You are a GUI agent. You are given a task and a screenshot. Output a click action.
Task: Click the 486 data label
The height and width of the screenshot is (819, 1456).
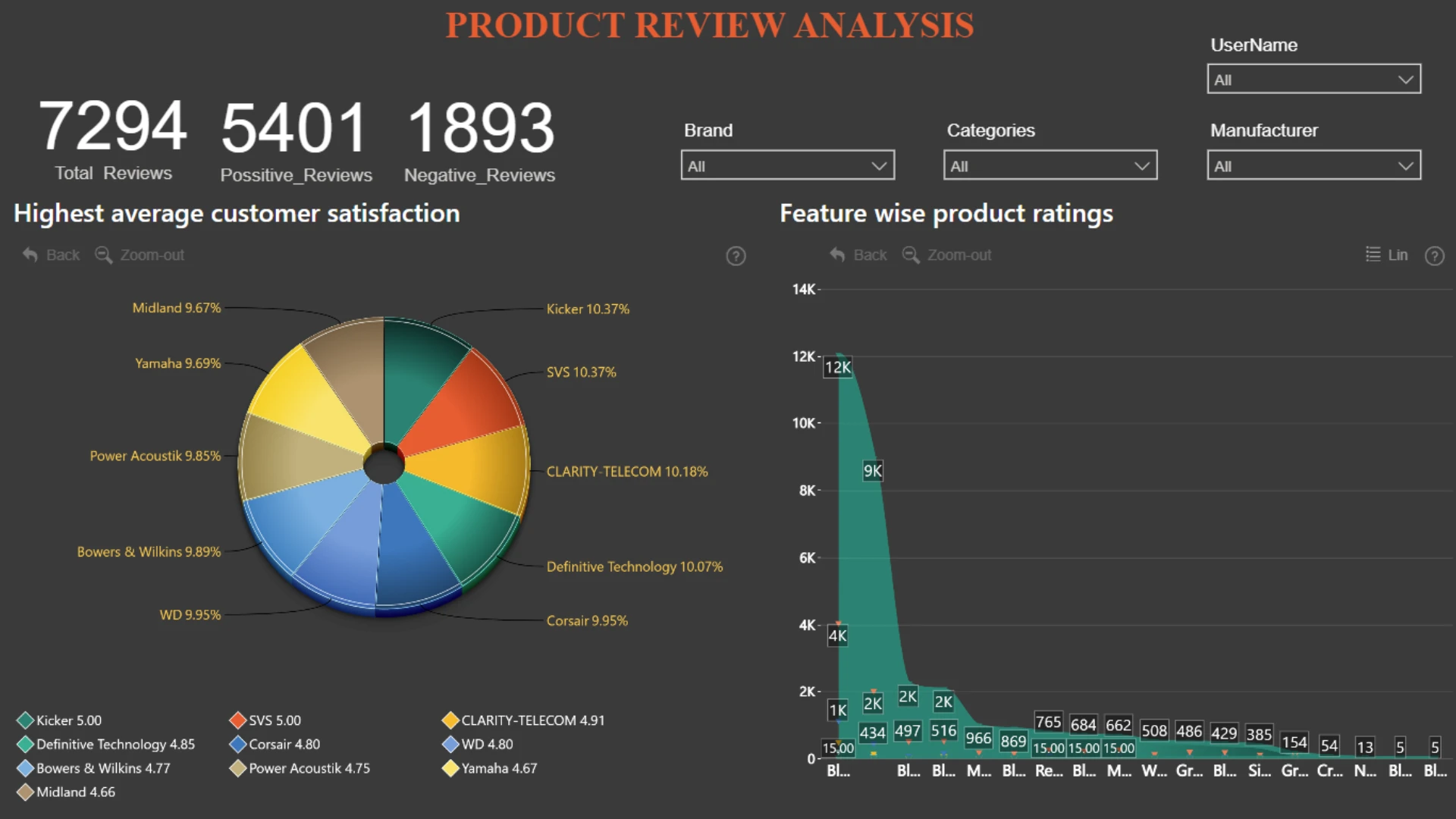point(1189,732)
